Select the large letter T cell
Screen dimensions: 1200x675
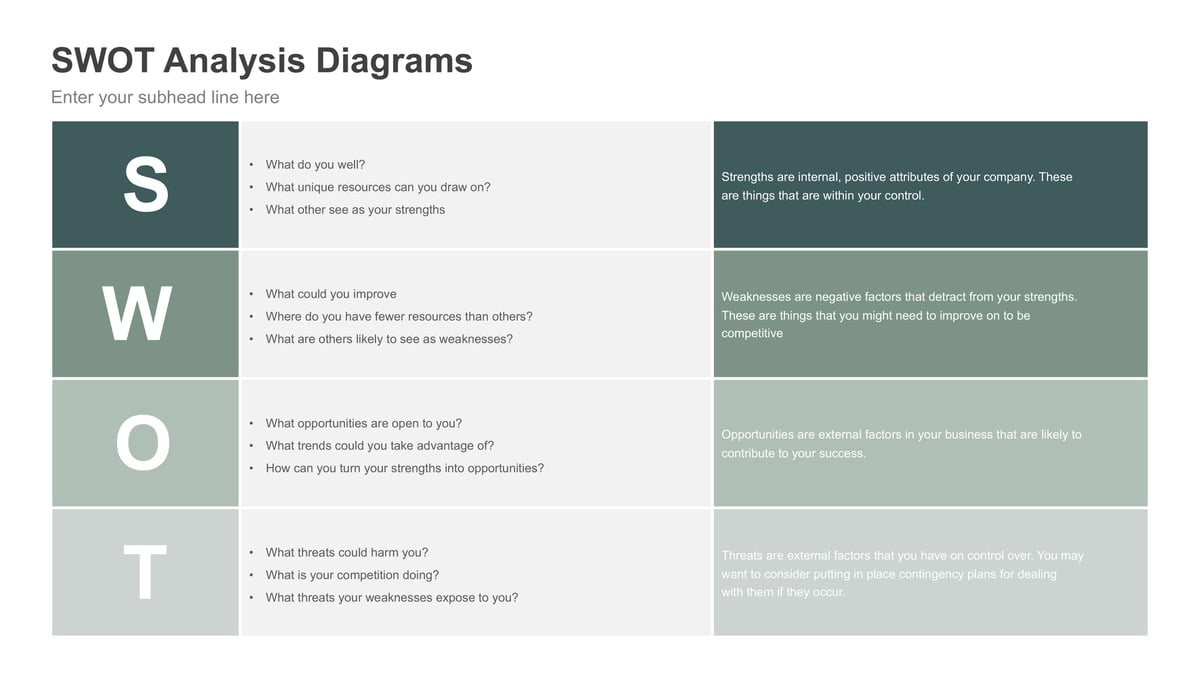pyautogui.click(x=145, y=572)
